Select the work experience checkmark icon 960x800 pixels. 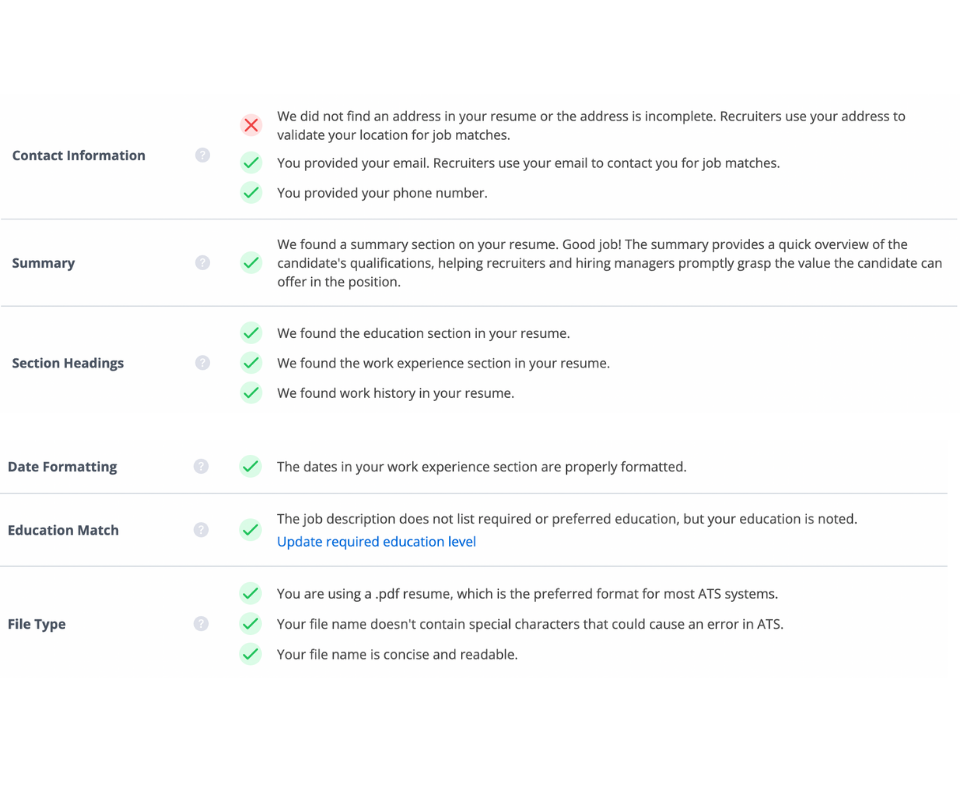[251, 363]
